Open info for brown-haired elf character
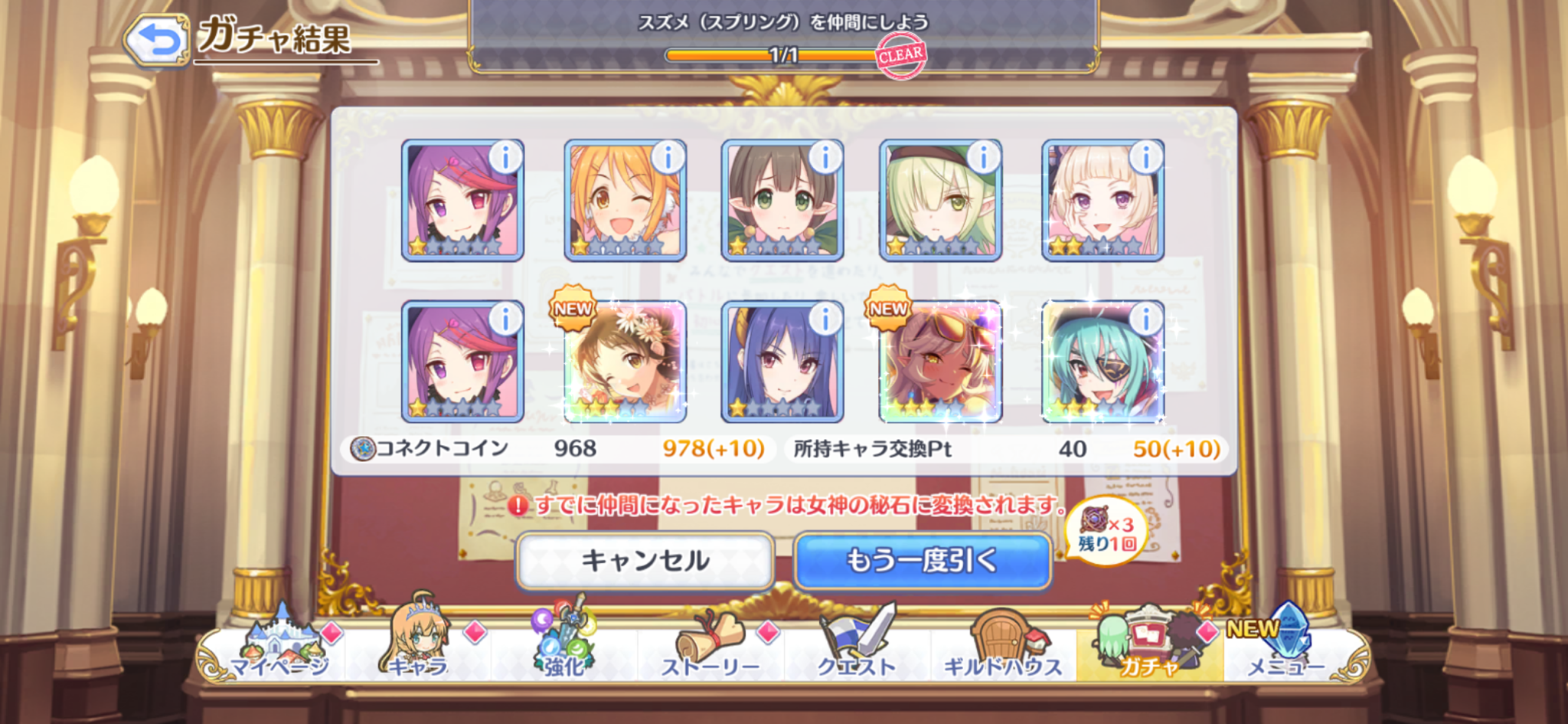 825,158
